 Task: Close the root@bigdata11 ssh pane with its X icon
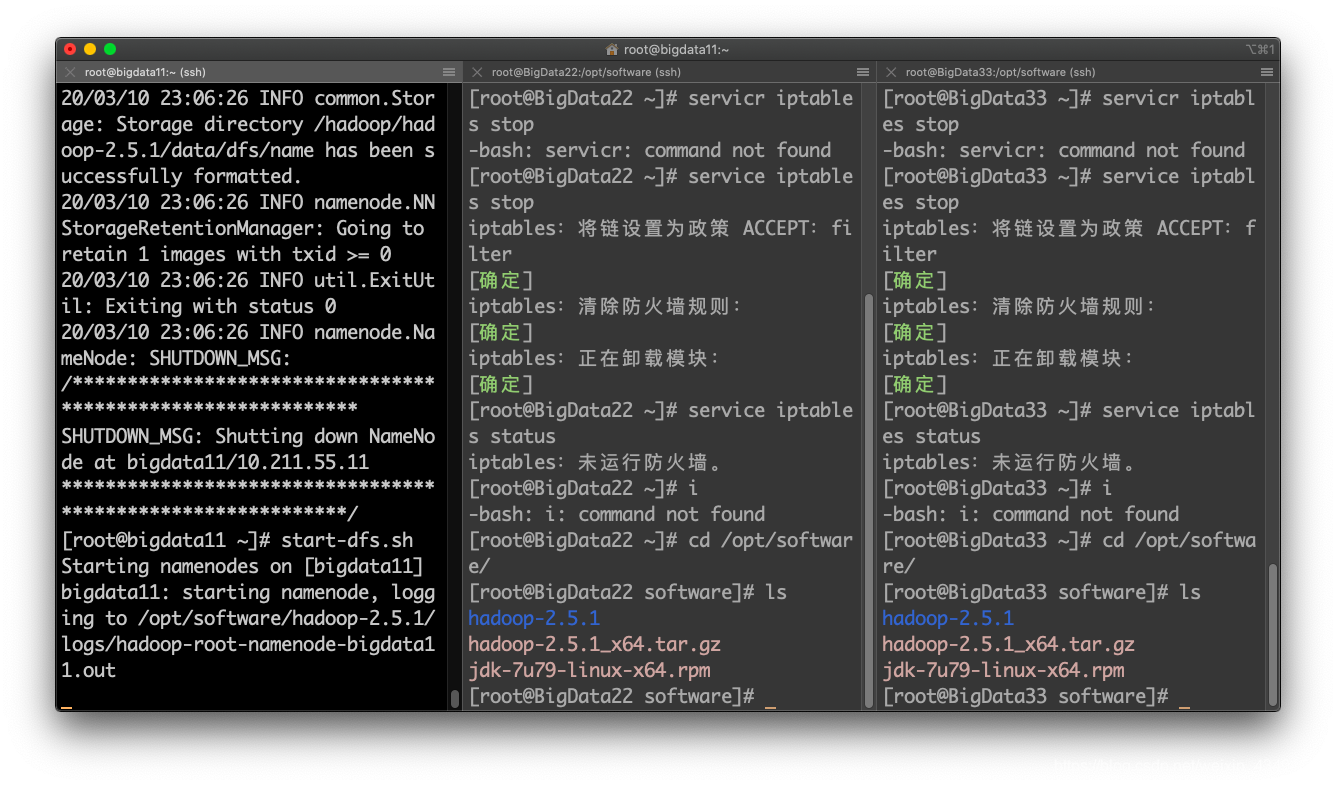tap(70, 72)
